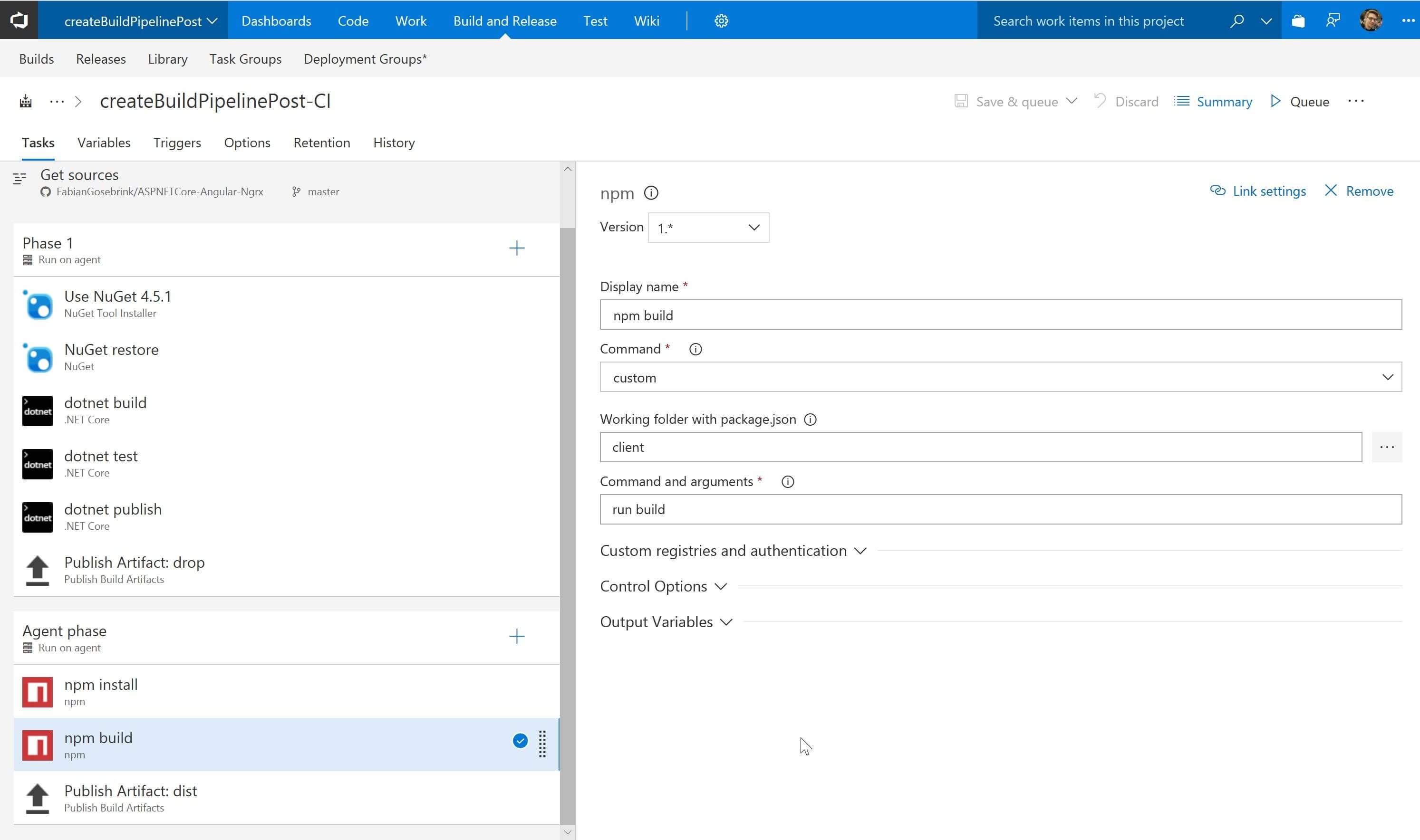Expand the Control Options section
Screen dimensions: 1420x840
[664, 586]
